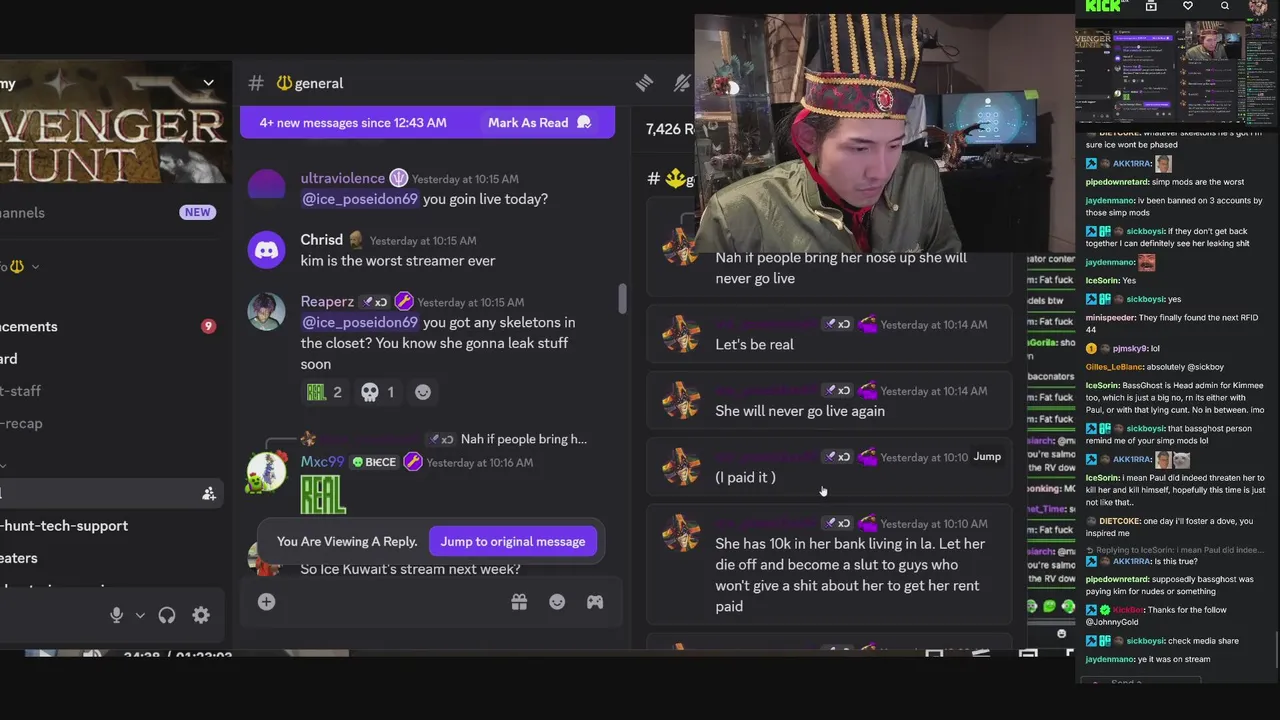The image size is (1280, 720).
Task: Open user settings gear icon
Action: point(201,616)
